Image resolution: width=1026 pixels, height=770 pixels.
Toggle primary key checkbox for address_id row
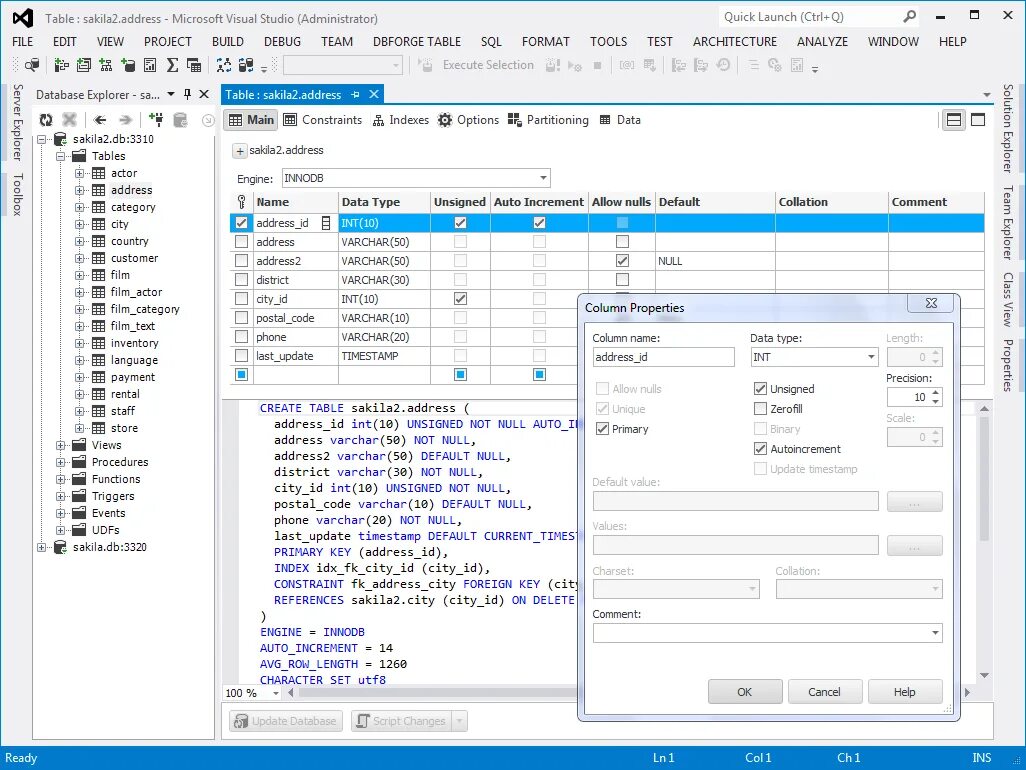pyautogui.click(x=241, y=223)
